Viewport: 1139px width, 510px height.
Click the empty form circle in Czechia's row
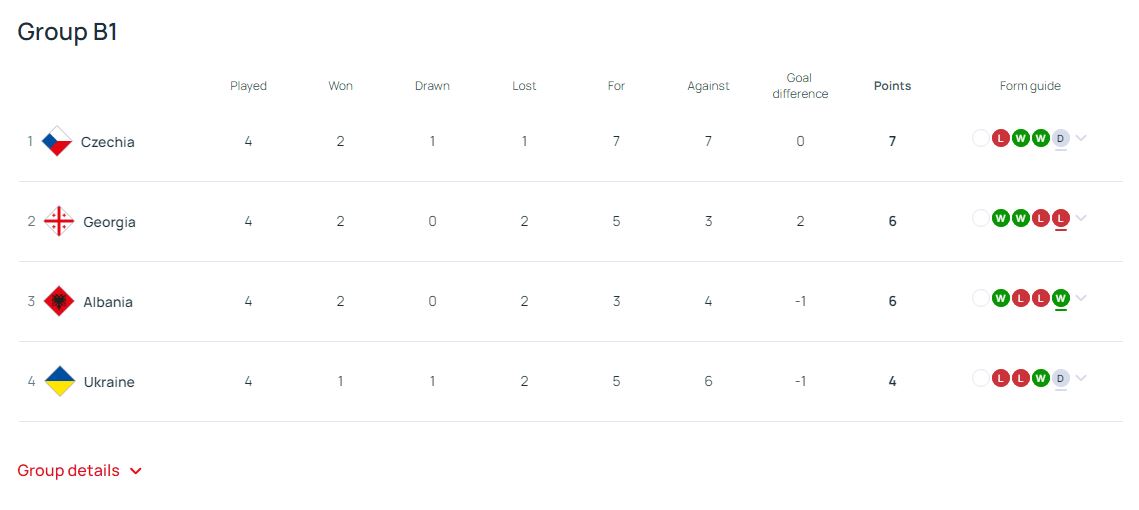click(x=980, y=138)
